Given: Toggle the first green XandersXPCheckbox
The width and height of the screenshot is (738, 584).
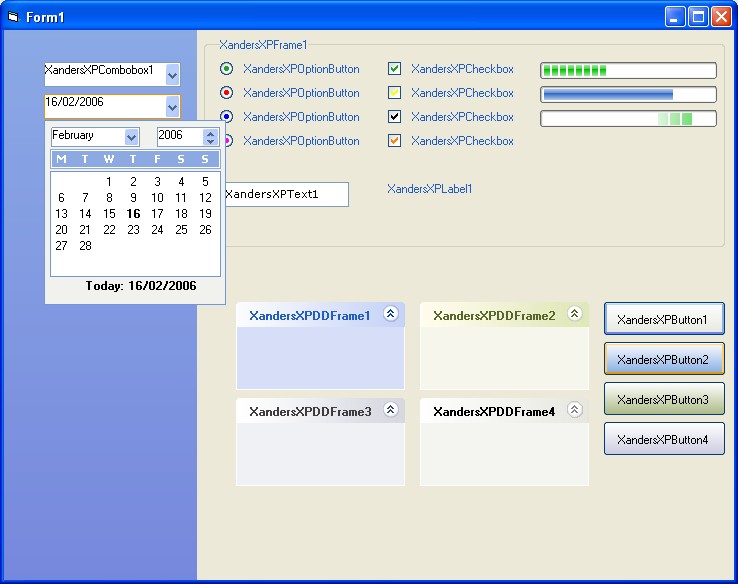Looking at the screenshot, I should pos(394,69).
